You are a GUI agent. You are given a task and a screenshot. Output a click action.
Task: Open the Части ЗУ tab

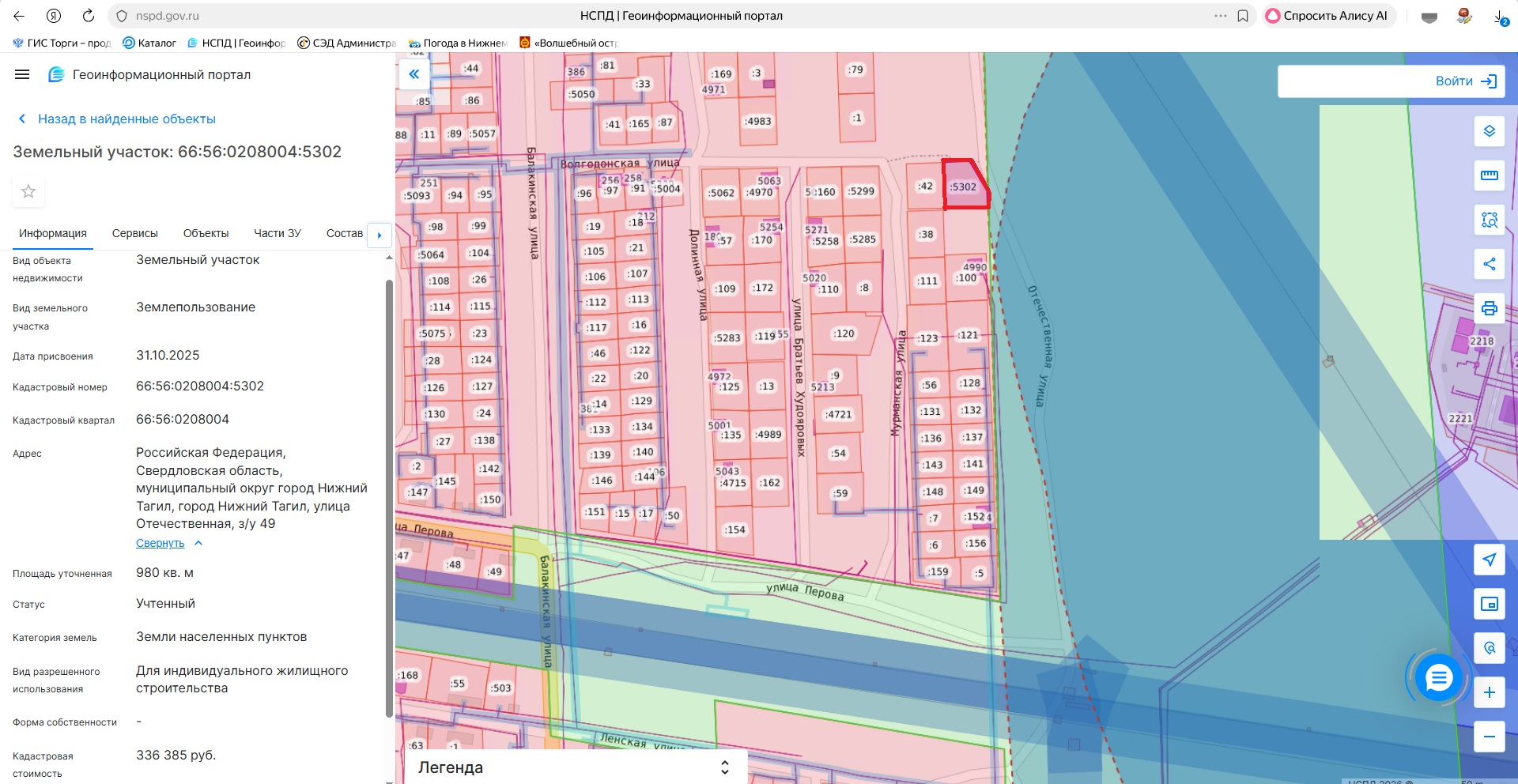277,233
